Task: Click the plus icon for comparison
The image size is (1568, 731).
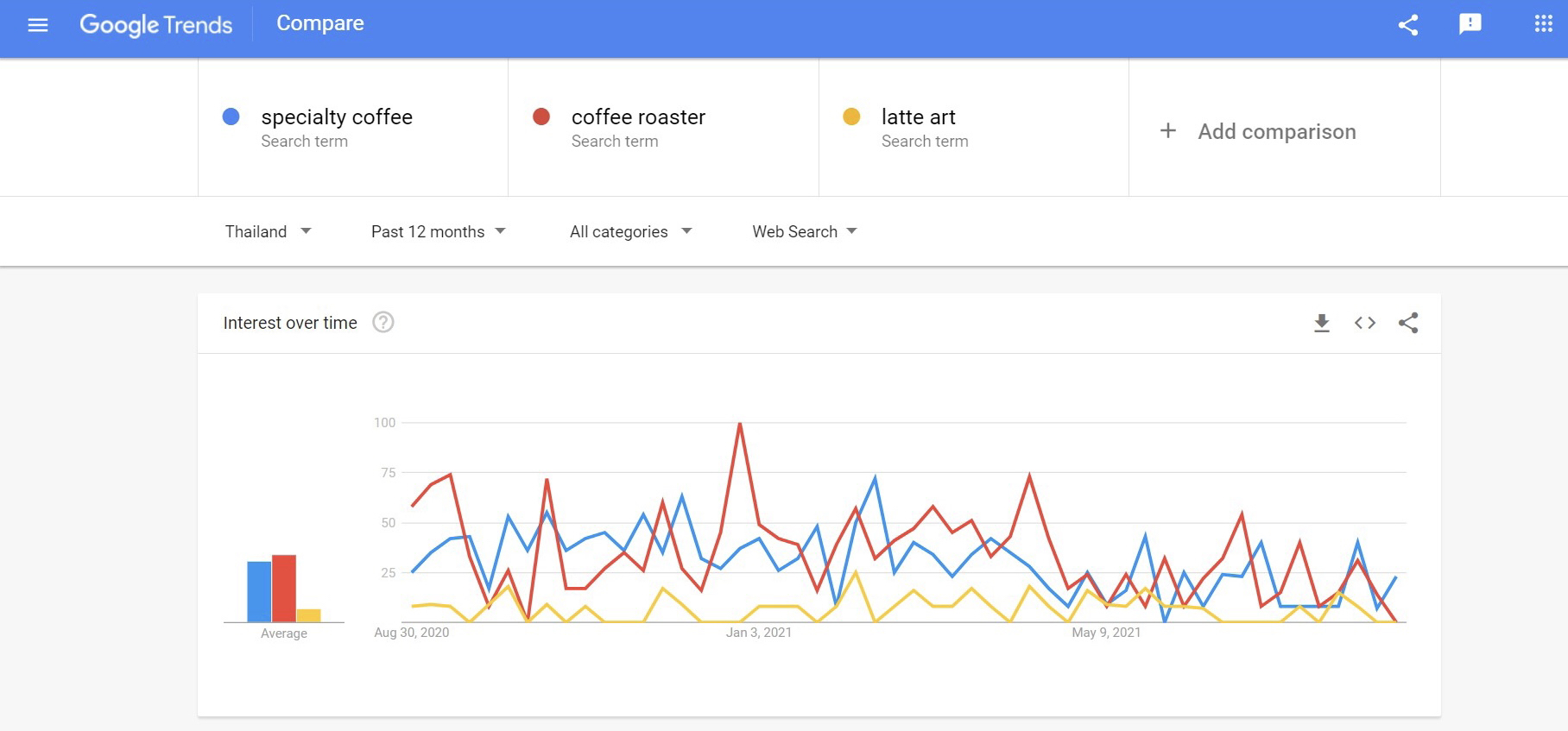Action: pyautogui.click(x=1167, y=131)
